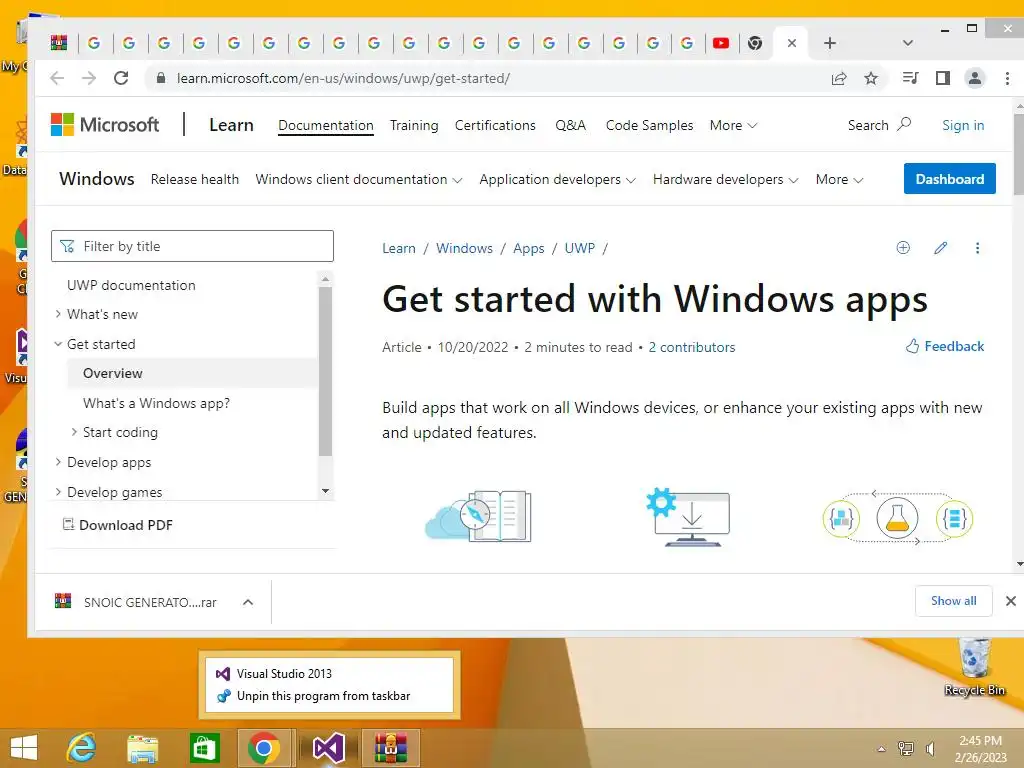Click the Windows breadcrumb link
This screenshot has width=1024, height=768.
[464, 248]
